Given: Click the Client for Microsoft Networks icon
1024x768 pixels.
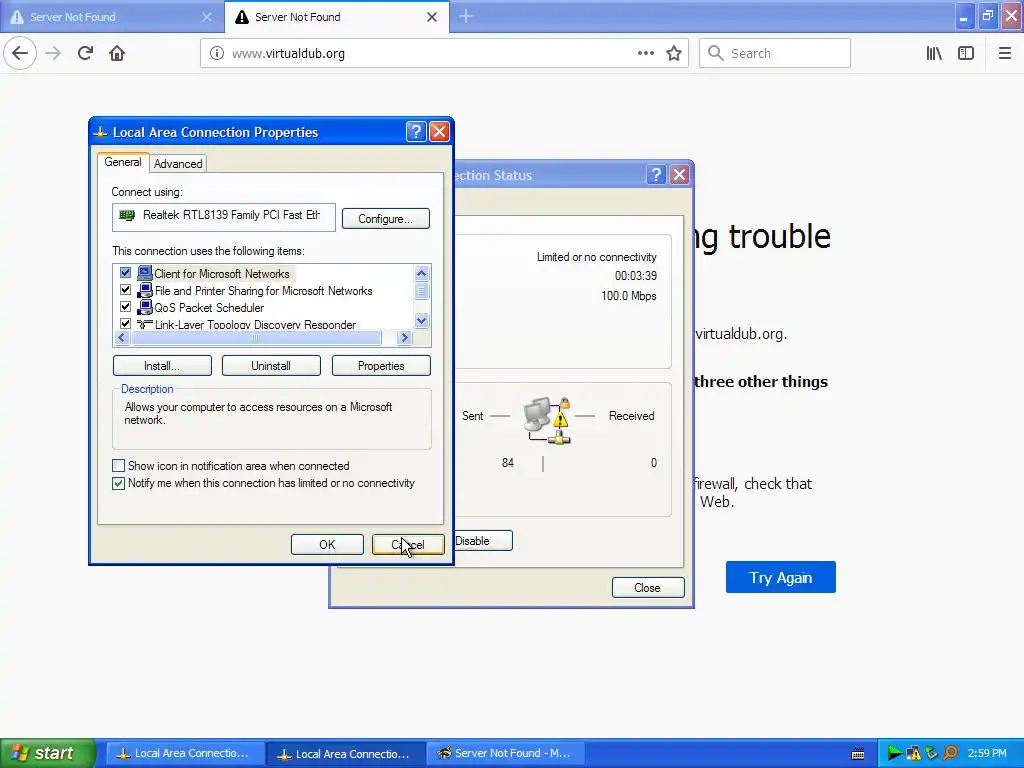Looking at the screenshot, I should [x=144, y=273].
